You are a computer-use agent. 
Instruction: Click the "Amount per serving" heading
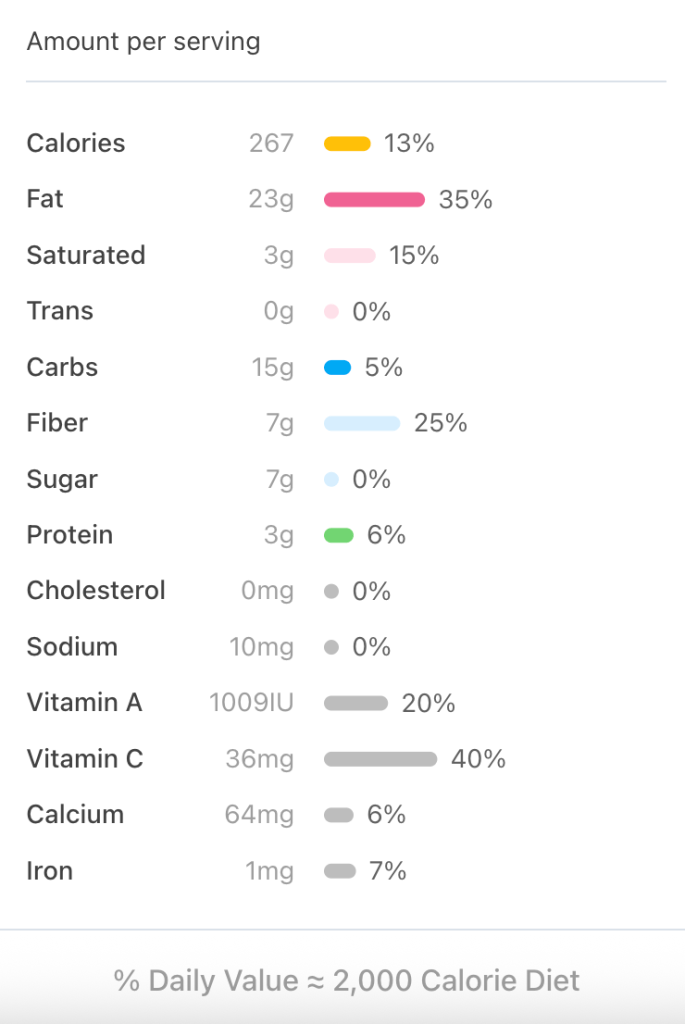(143, 42)
